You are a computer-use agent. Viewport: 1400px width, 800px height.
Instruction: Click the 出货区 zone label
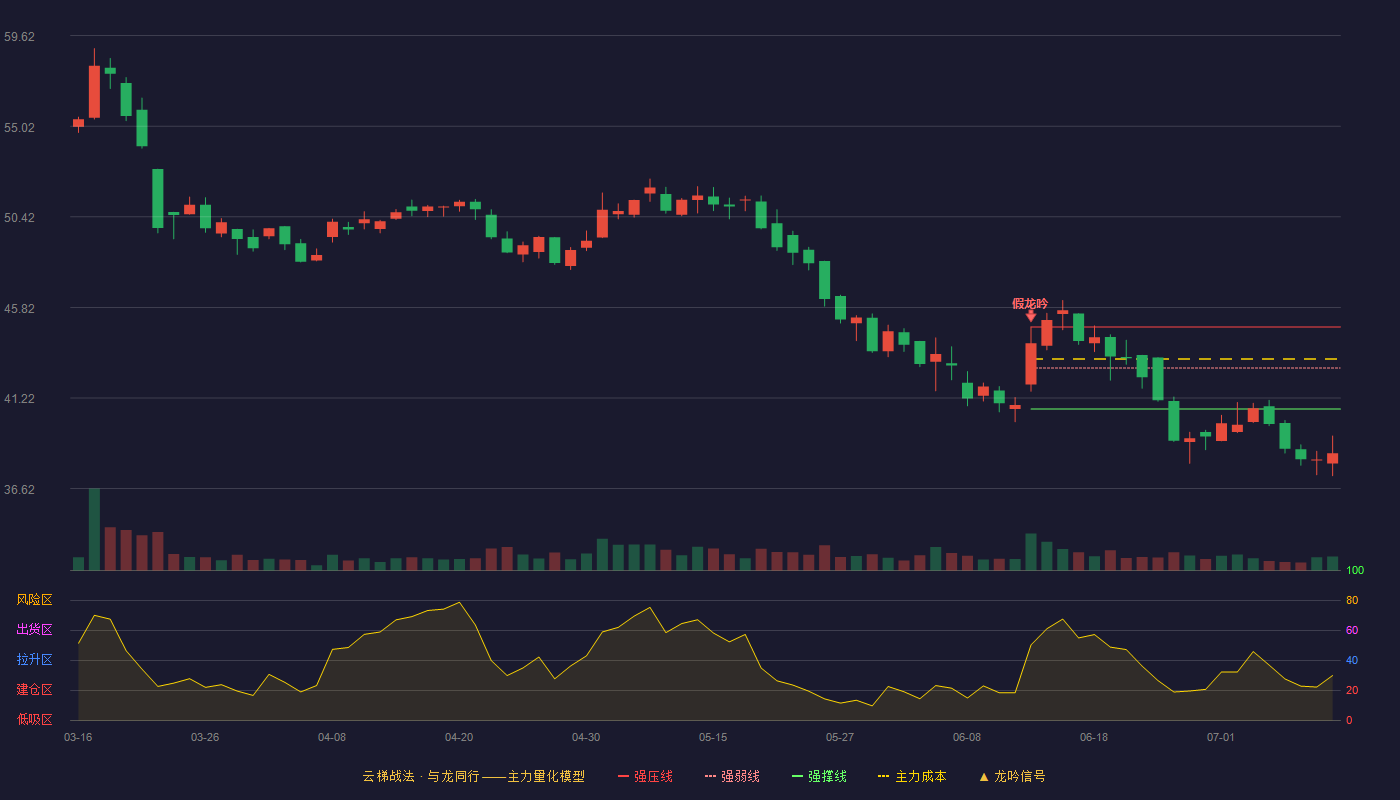(x=34, y=630)
